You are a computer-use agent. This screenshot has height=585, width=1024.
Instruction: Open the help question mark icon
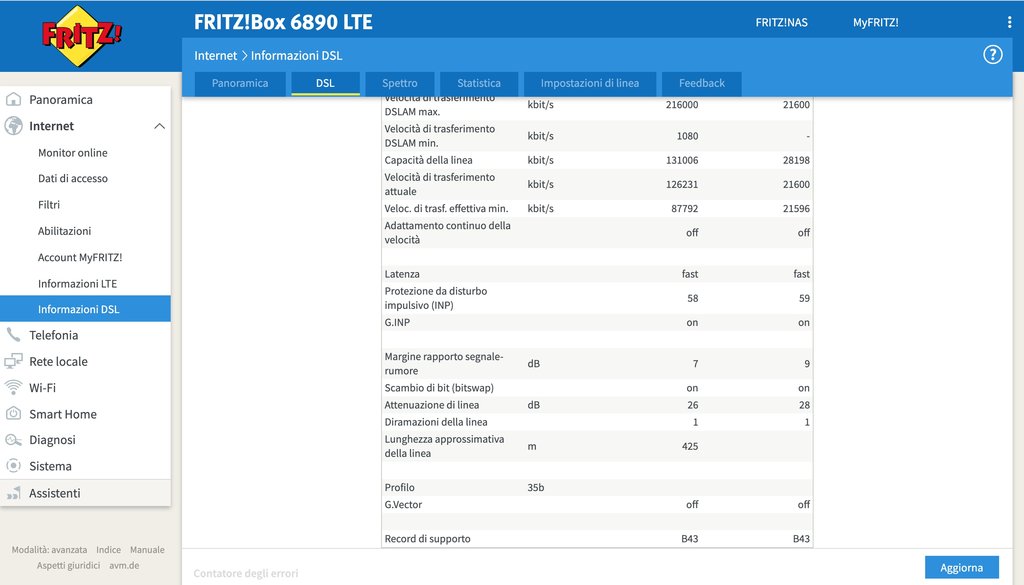pyautogui.click(x=992, y=55)
